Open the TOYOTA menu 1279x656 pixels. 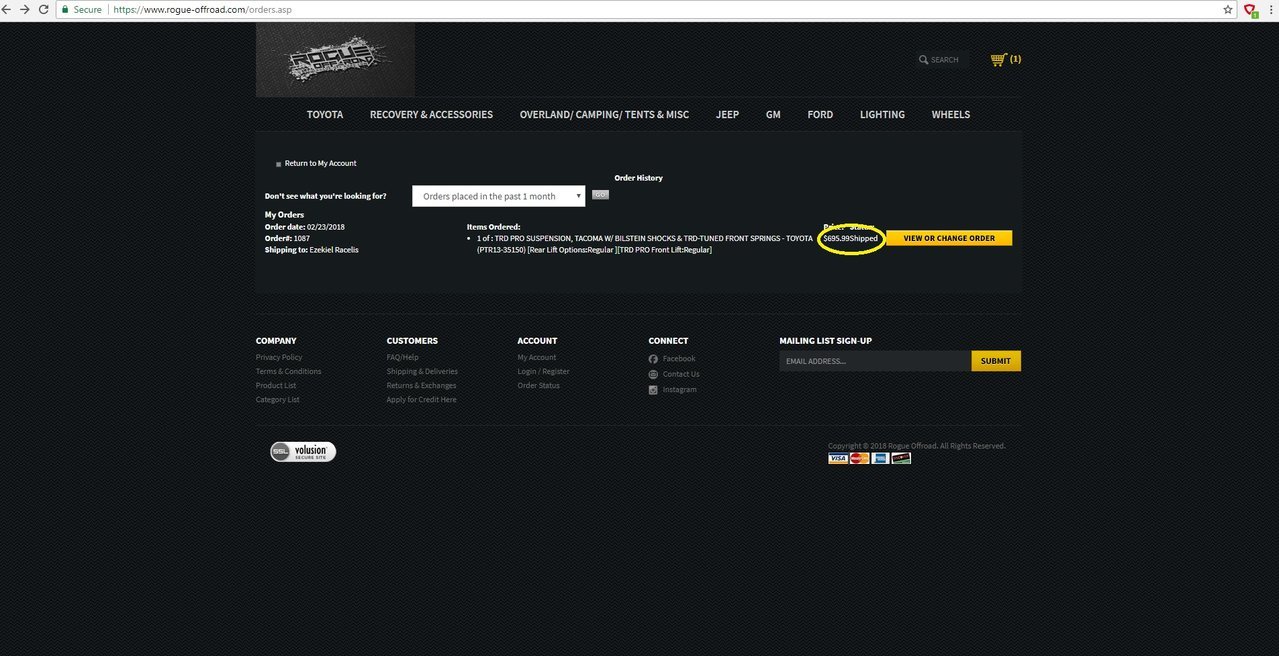pos(325,115)
